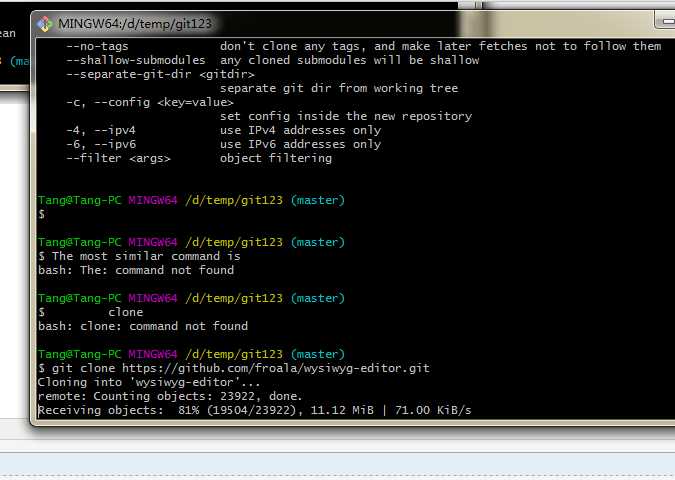675x480 pixels.
Task: Click 'remote: Counting objects: 23922, done.' line
Action: 170,396
